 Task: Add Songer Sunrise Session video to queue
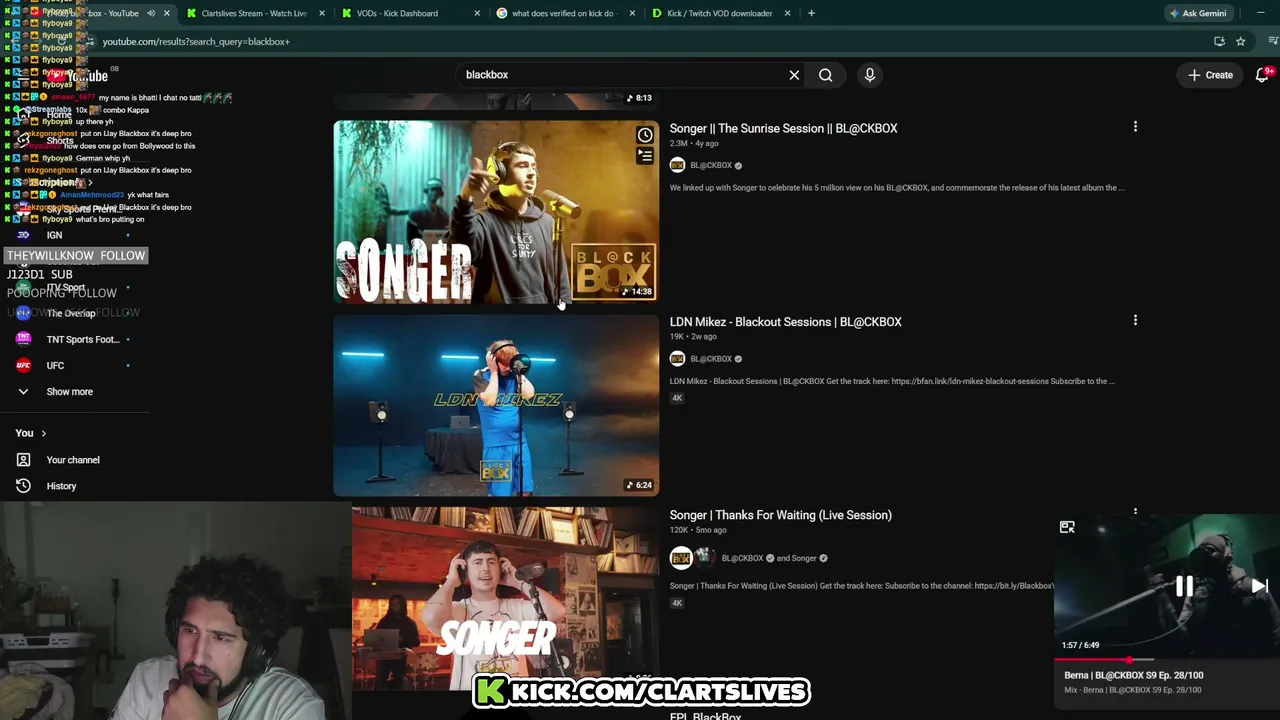645,156
